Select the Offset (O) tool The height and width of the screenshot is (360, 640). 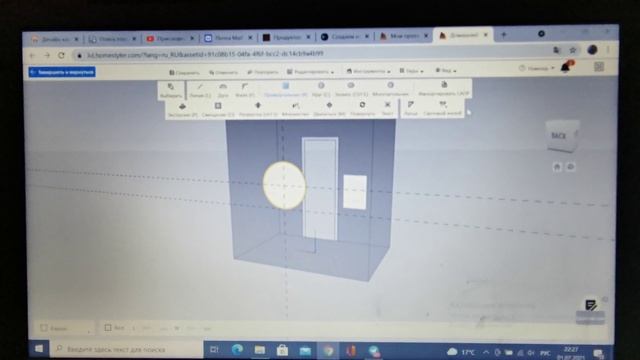tap(218, 110)
